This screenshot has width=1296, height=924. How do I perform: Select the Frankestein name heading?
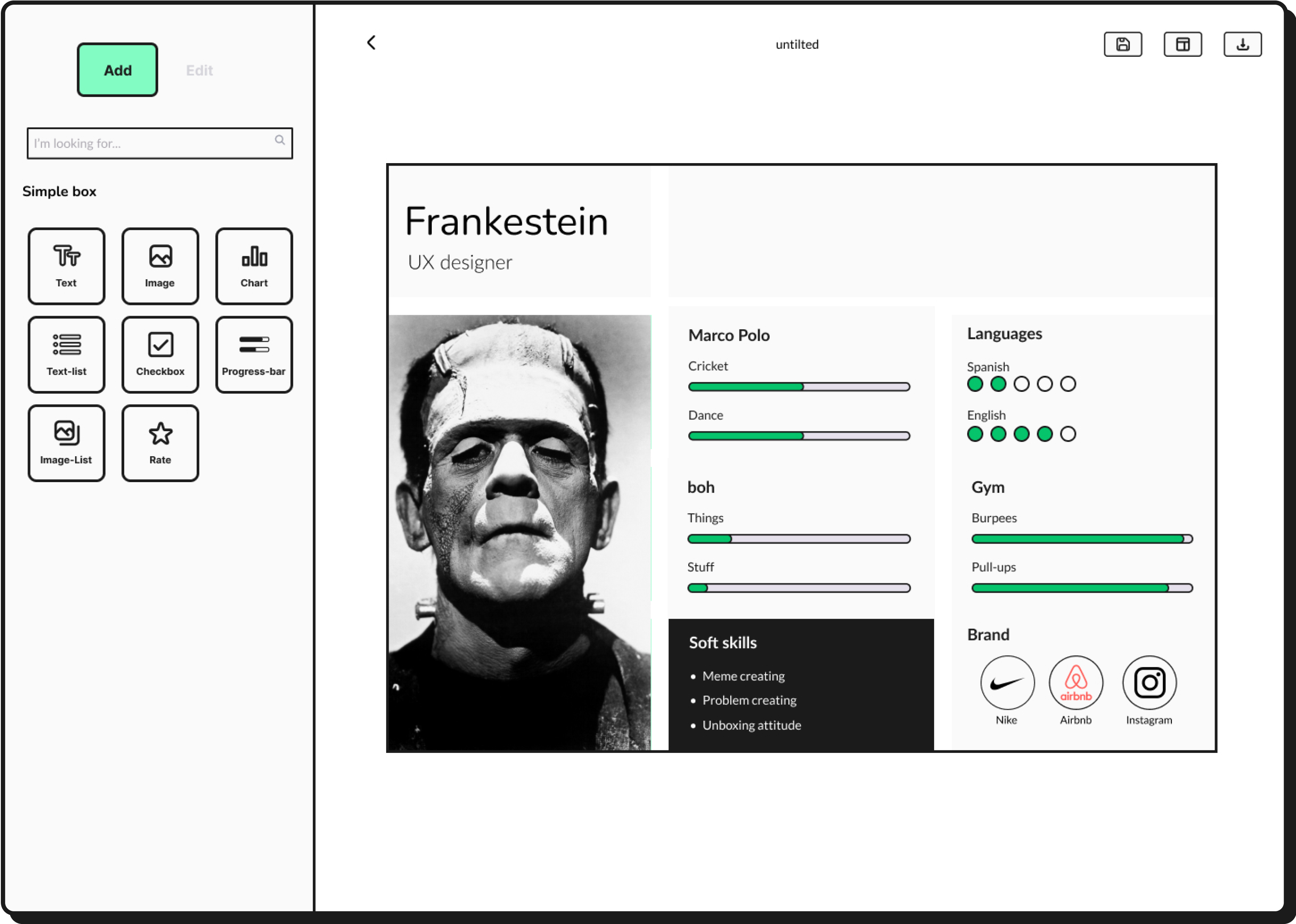click(x=506, y=222)
